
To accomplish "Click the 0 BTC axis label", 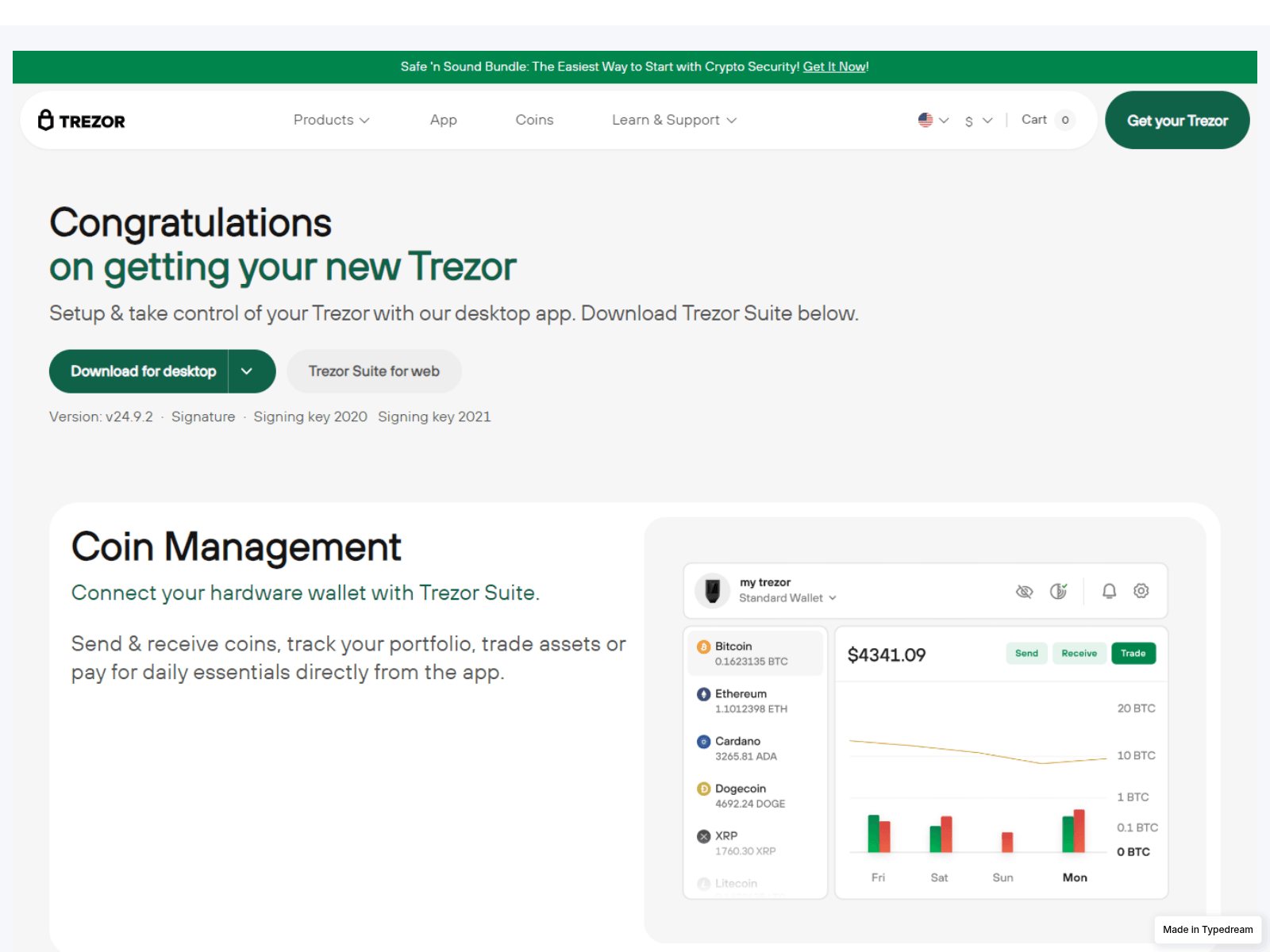I will (1133, 852).
